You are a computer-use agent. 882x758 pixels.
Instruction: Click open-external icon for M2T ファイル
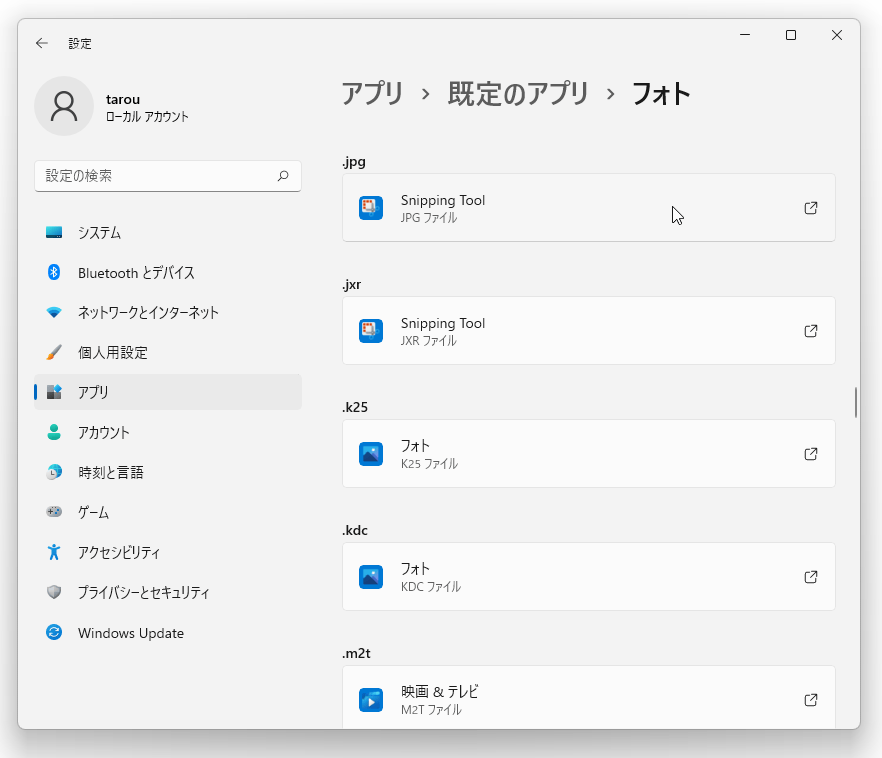coord(811,700)
